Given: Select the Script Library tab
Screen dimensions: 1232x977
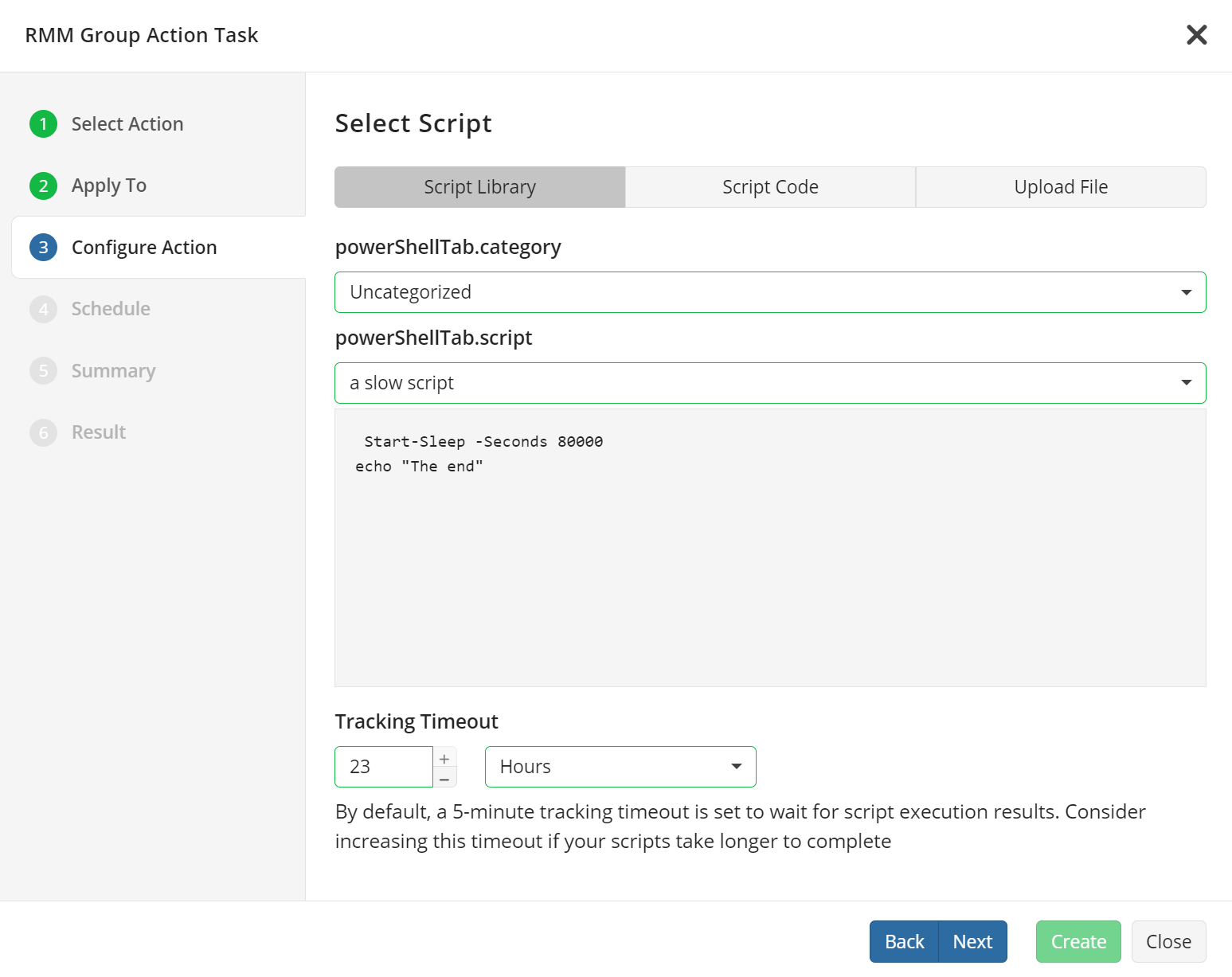Looking at the screenshot, I should [x=479, y=186].
